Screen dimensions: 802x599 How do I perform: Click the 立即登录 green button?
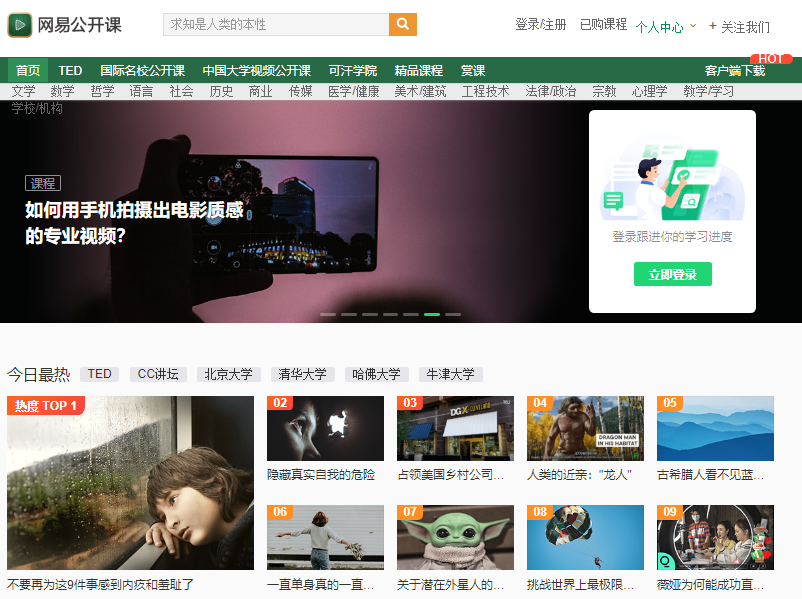pyautogui.click(x=673, y=274)
